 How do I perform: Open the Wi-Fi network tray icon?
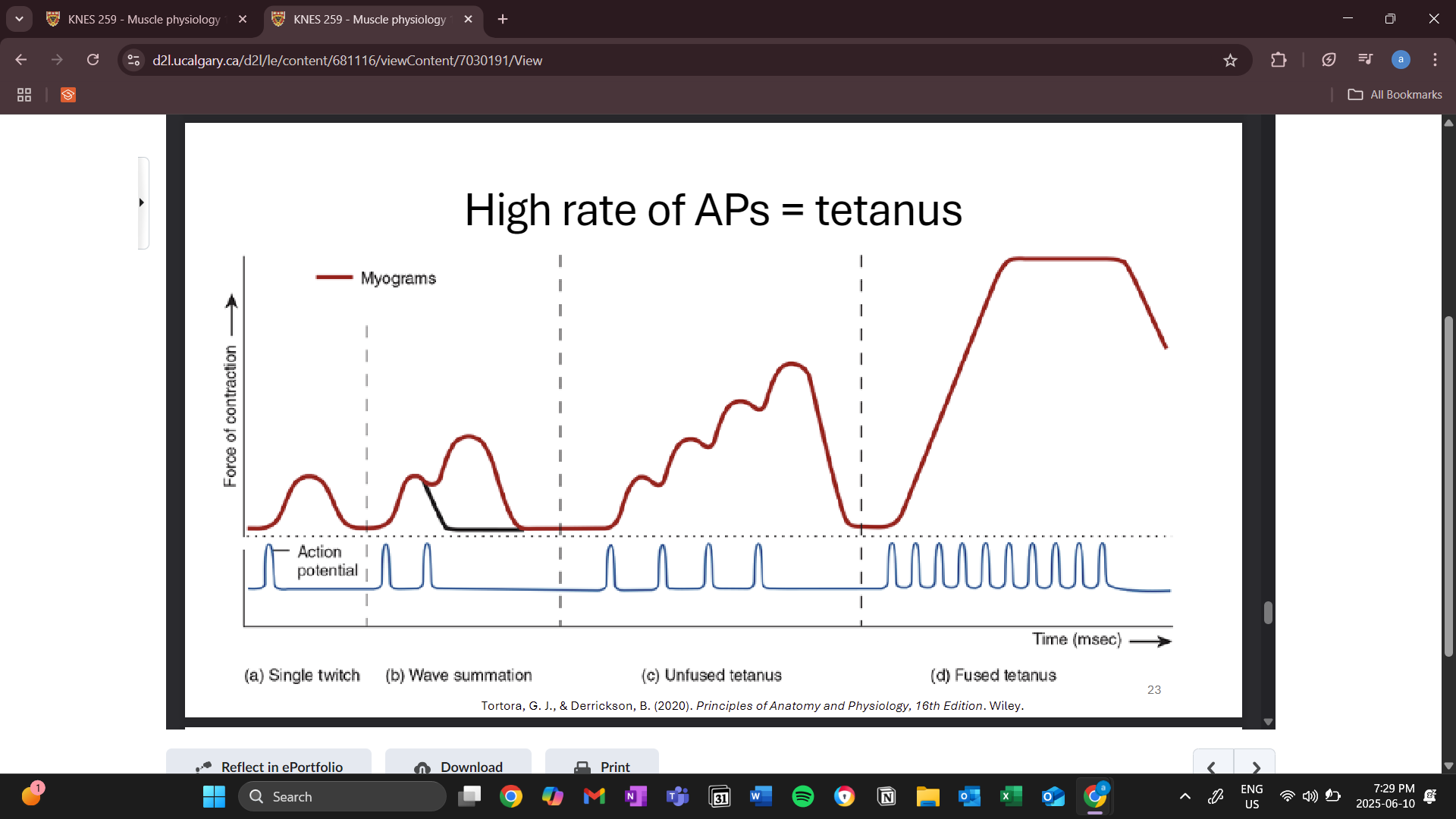[1287, 796]
